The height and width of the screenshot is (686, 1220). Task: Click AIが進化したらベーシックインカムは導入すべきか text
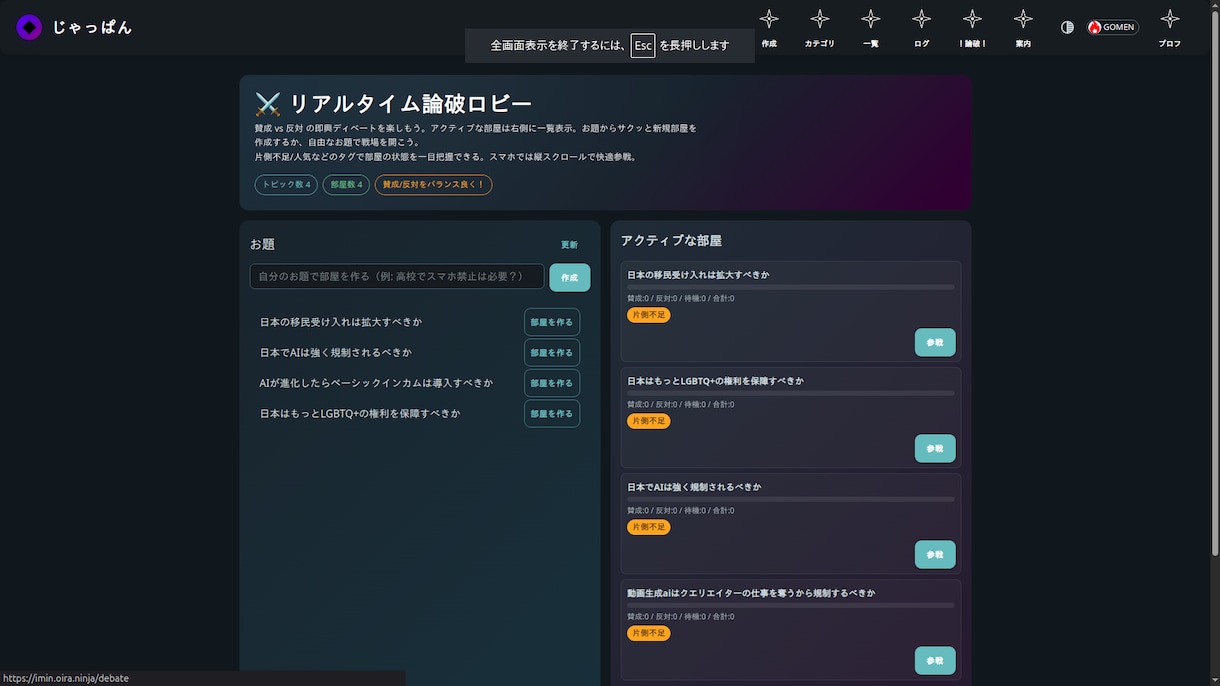[x=376, y=383]
